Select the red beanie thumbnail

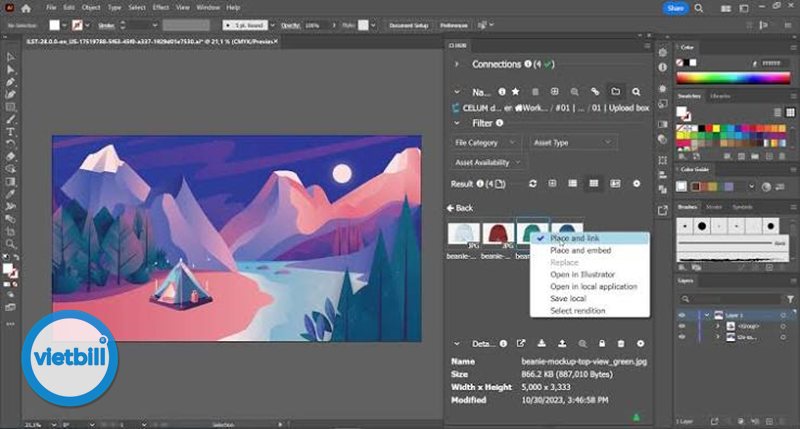pyautogui.click(x=498, y=235)
